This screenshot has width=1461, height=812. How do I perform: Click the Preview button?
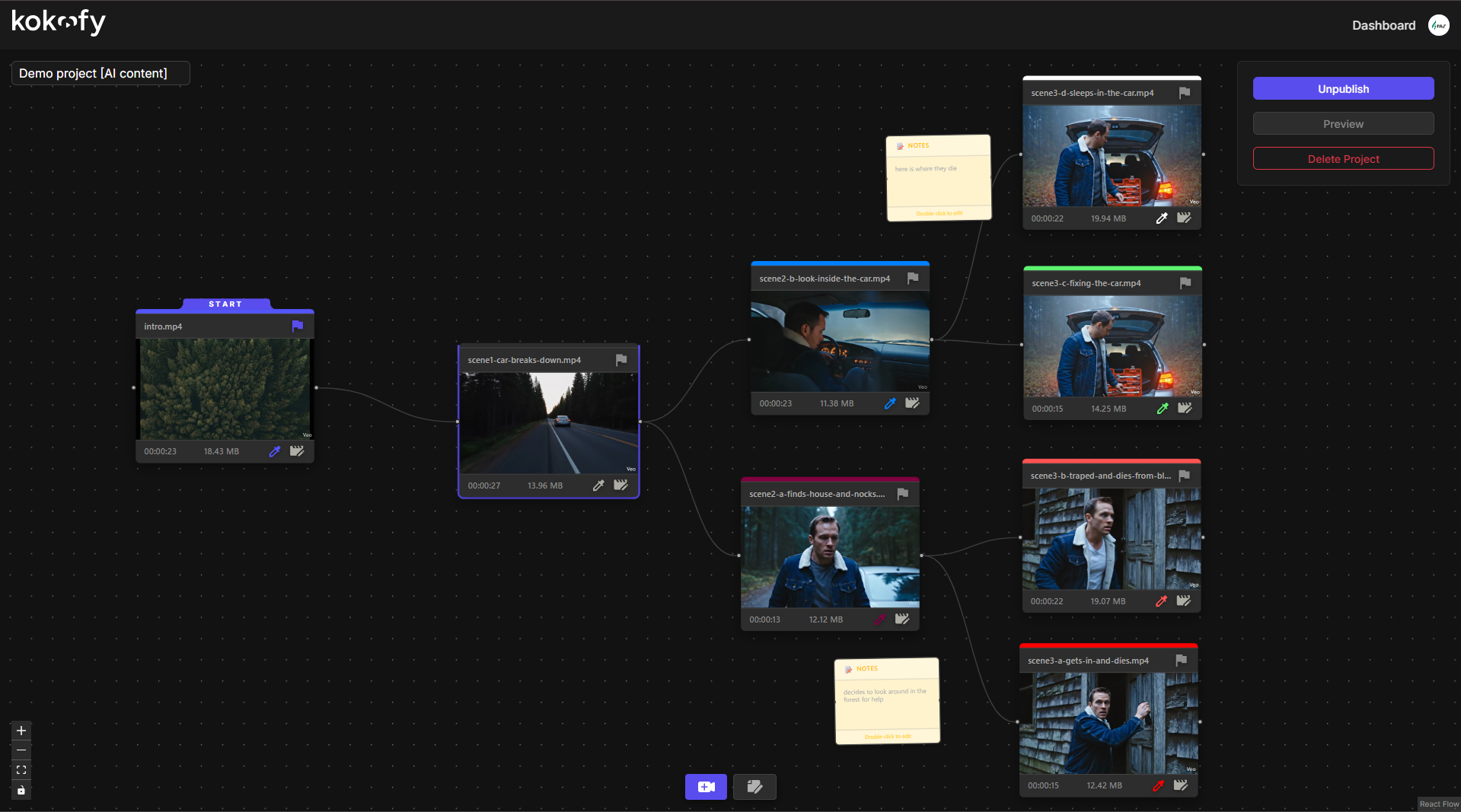pyautogui.click(x=1343, y=124)
